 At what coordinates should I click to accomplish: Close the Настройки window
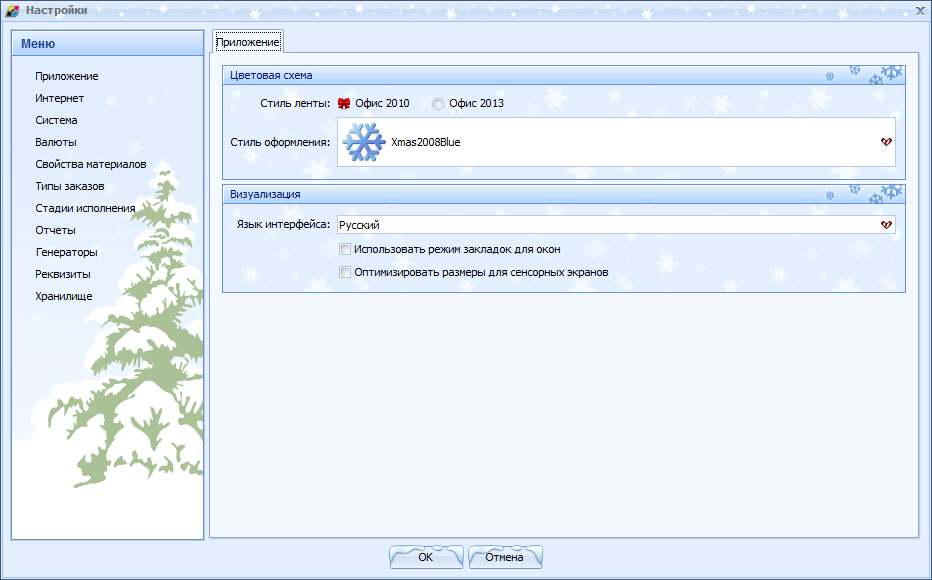(x=920, y=11)
